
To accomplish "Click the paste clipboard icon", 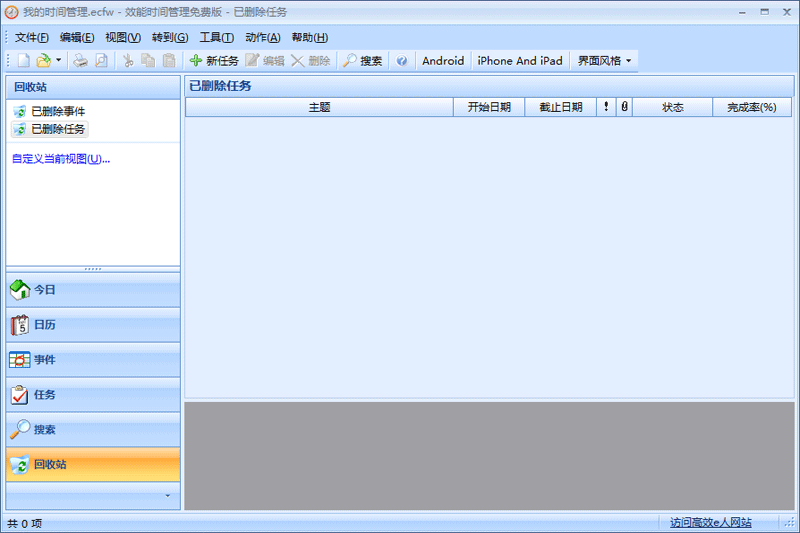I will (x=169, y=61).
